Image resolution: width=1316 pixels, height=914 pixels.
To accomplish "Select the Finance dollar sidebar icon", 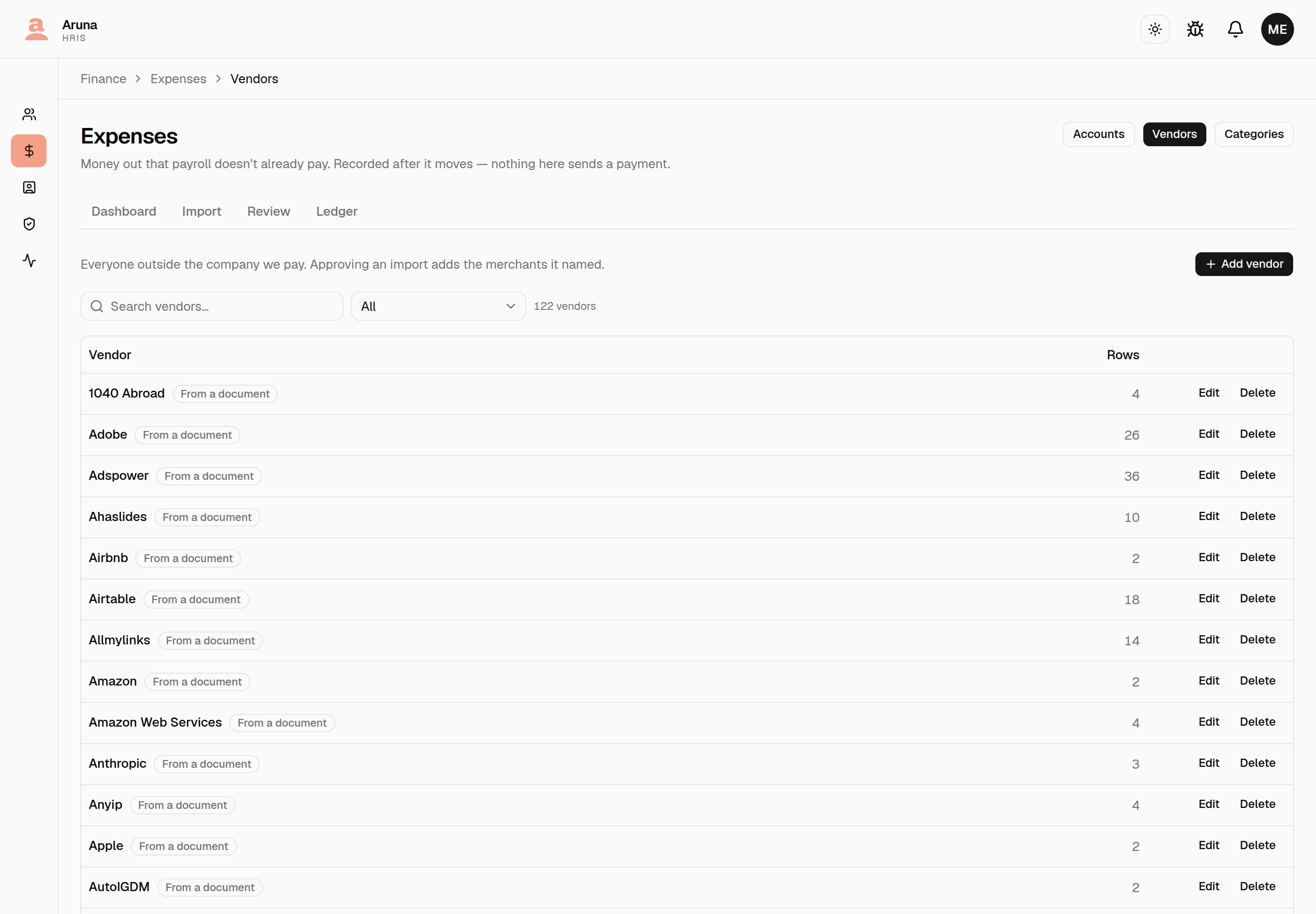I will click(x=29, y=151).
